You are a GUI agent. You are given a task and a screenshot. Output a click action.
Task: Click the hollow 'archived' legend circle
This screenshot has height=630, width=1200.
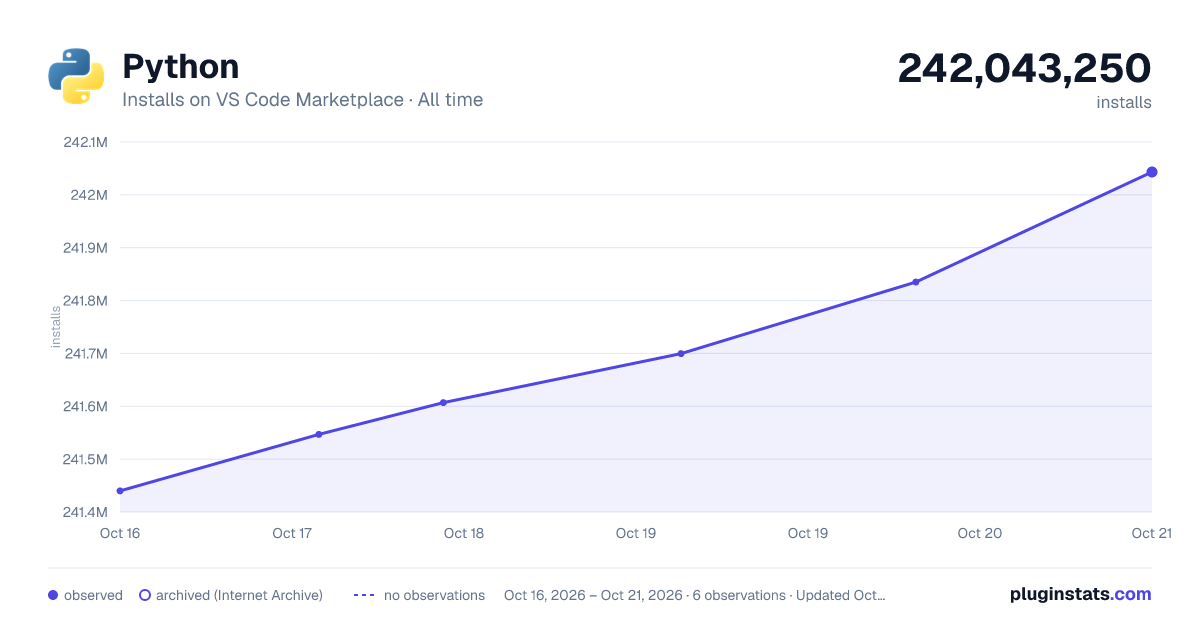[145, 595]
